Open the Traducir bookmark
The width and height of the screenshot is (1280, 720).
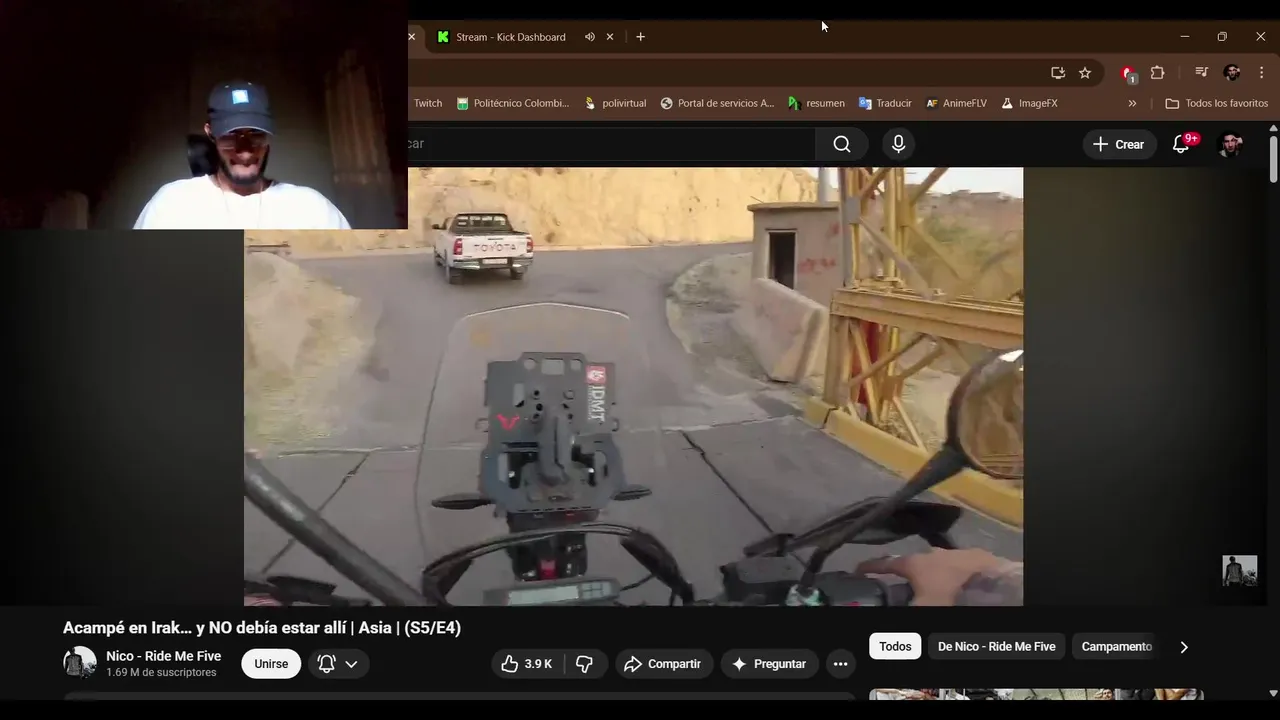pos(885,103)
